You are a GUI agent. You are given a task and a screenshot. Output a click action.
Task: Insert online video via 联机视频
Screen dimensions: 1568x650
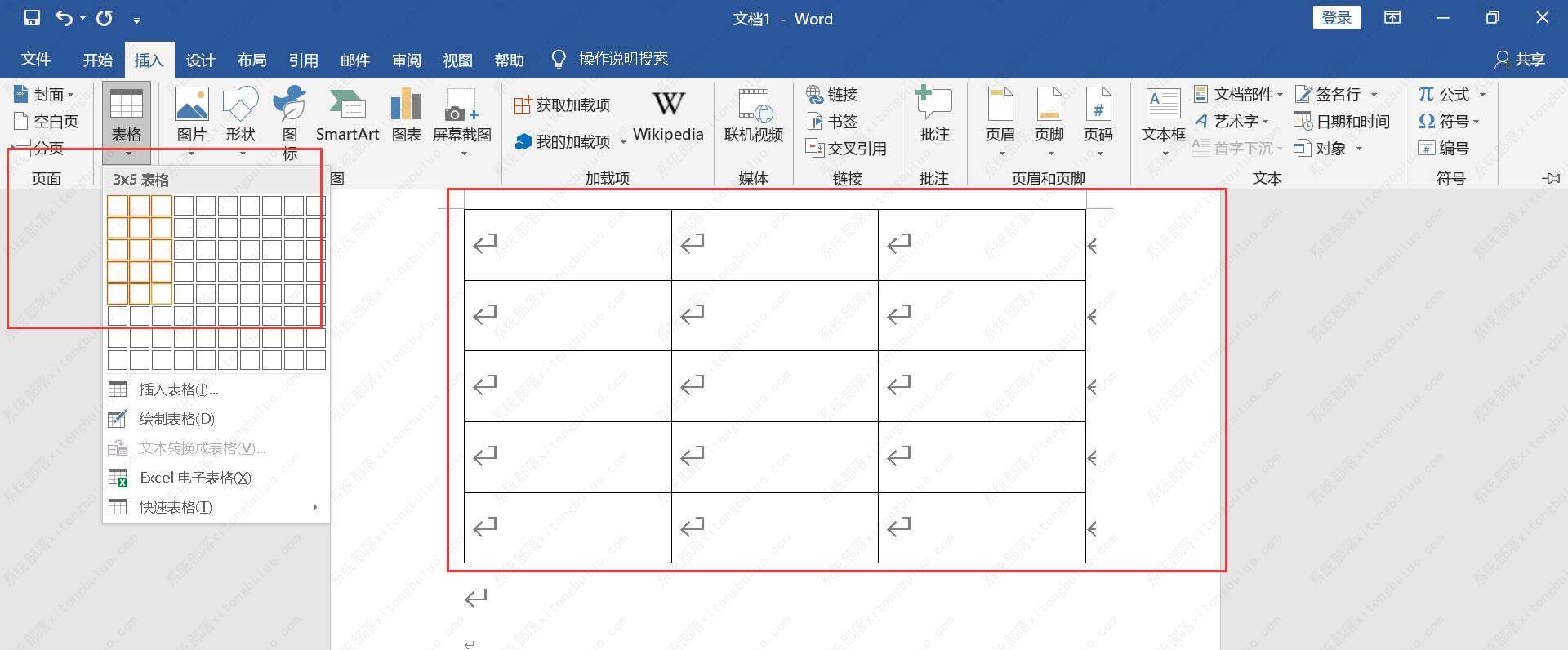tap(753, 114)
